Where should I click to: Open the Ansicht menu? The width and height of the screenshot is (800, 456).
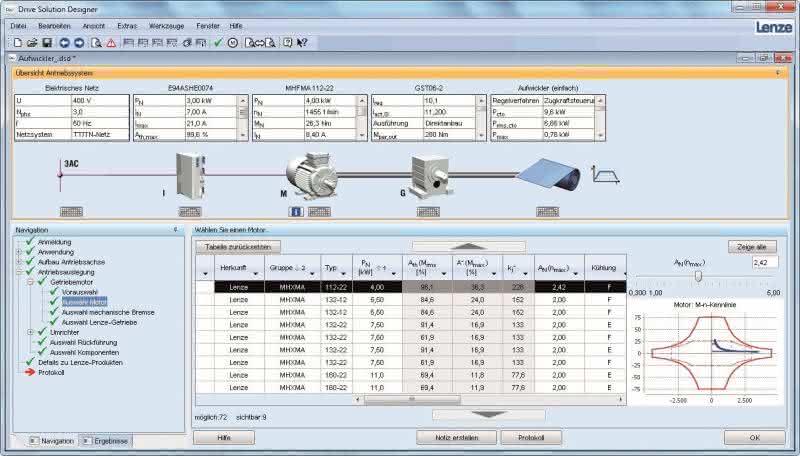93,26
